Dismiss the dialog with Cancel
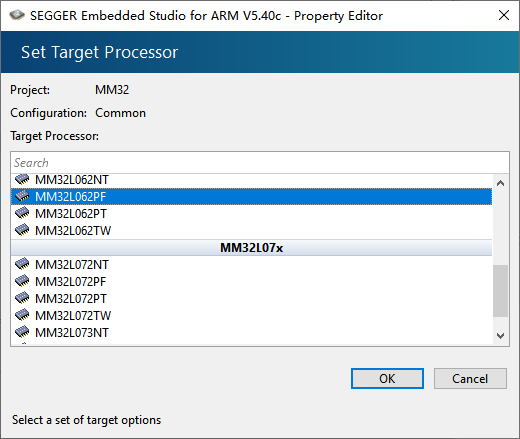Screen dimensions: 520x439 pos(470,378)
